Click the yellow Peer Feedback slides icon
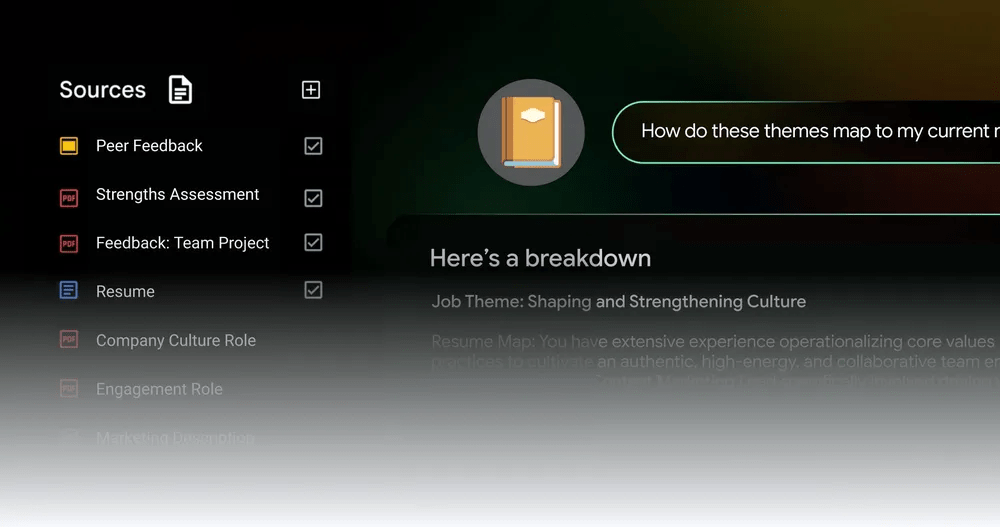The width and height of the screenshot is (1000, 527). tap(69, 146)
